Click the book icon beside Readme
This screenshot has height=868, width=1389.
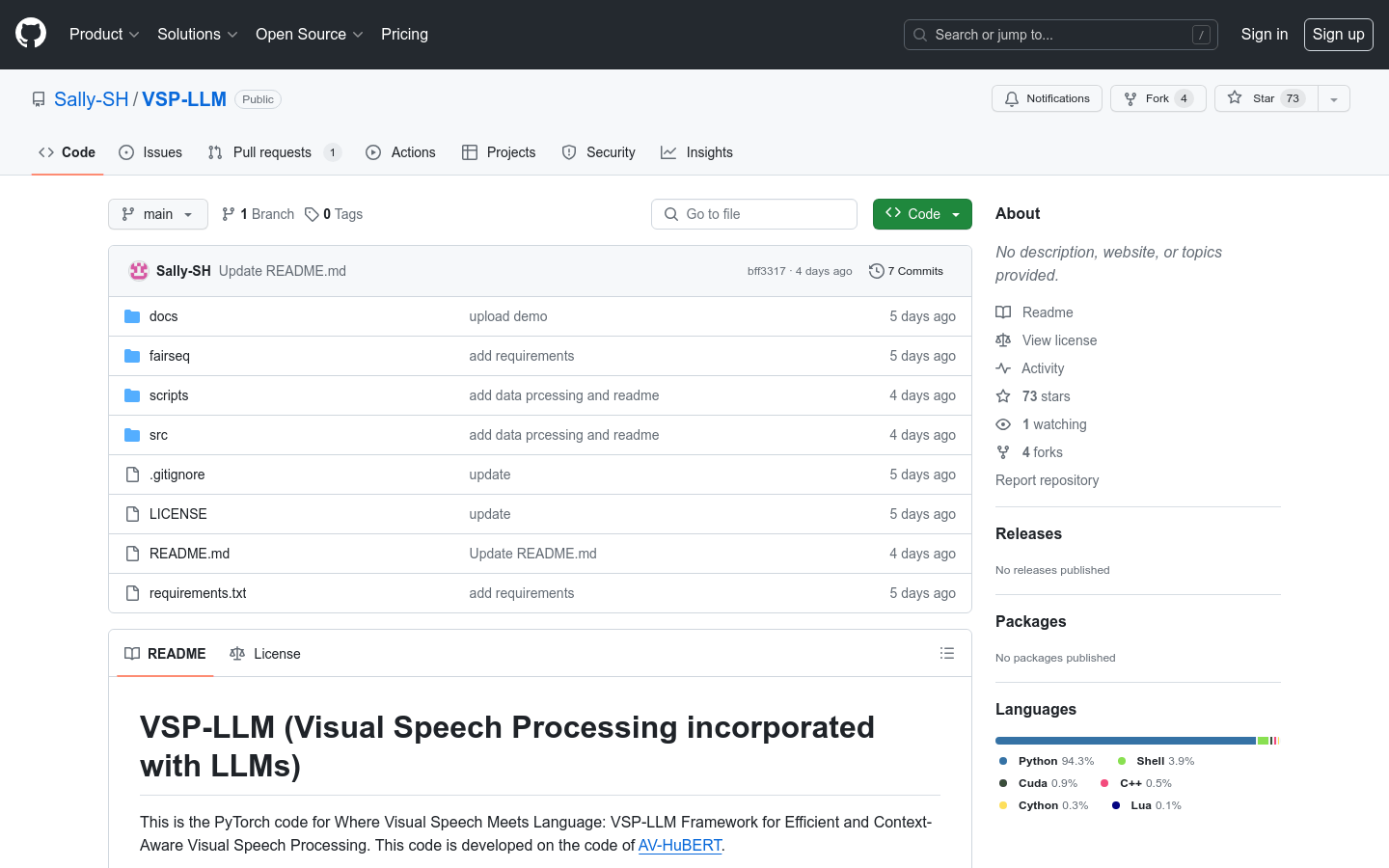point(1003,312)
